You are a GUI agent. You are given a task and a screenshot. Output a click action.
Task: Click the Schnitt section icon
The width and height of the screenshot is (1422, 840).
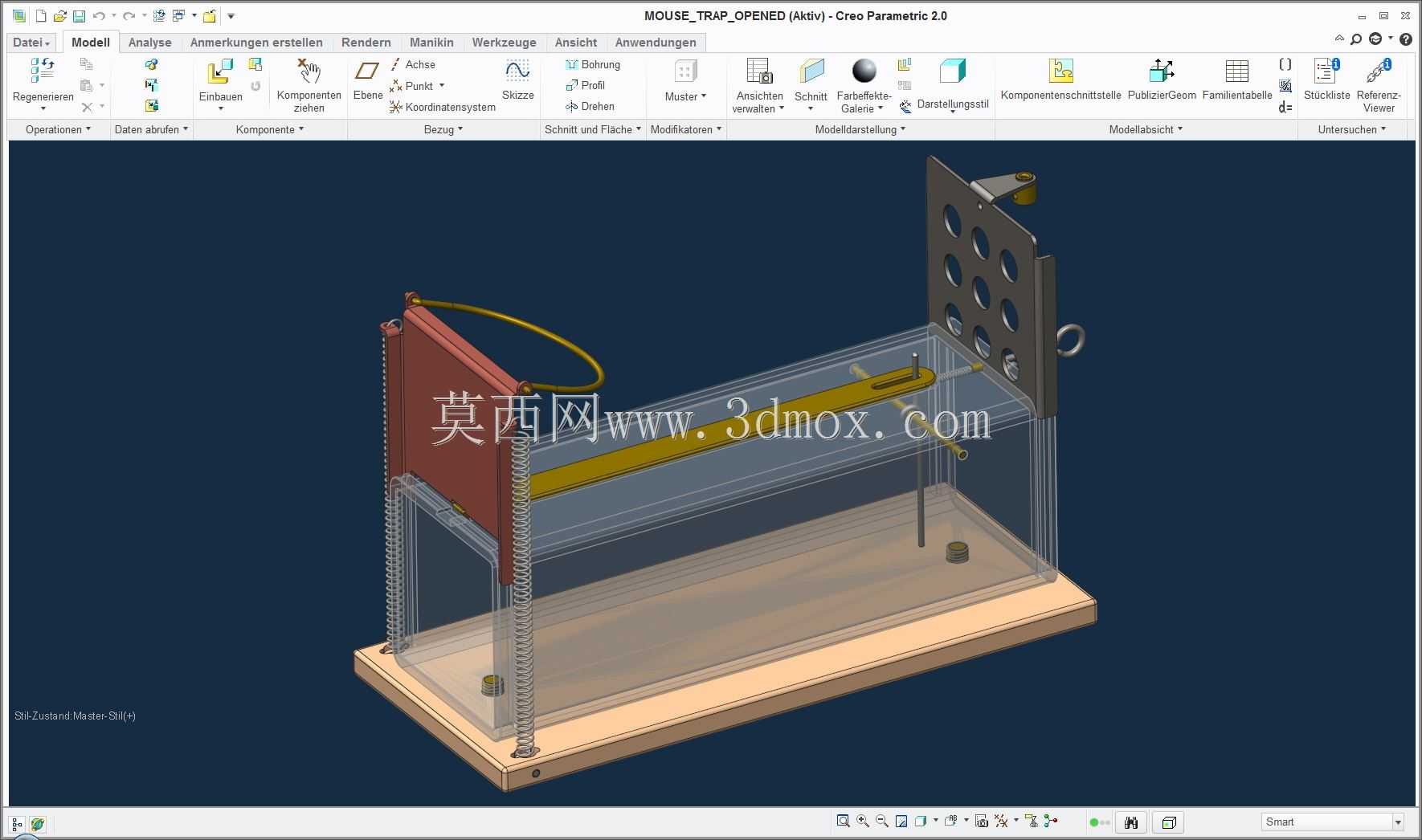(x=811, y=71)
